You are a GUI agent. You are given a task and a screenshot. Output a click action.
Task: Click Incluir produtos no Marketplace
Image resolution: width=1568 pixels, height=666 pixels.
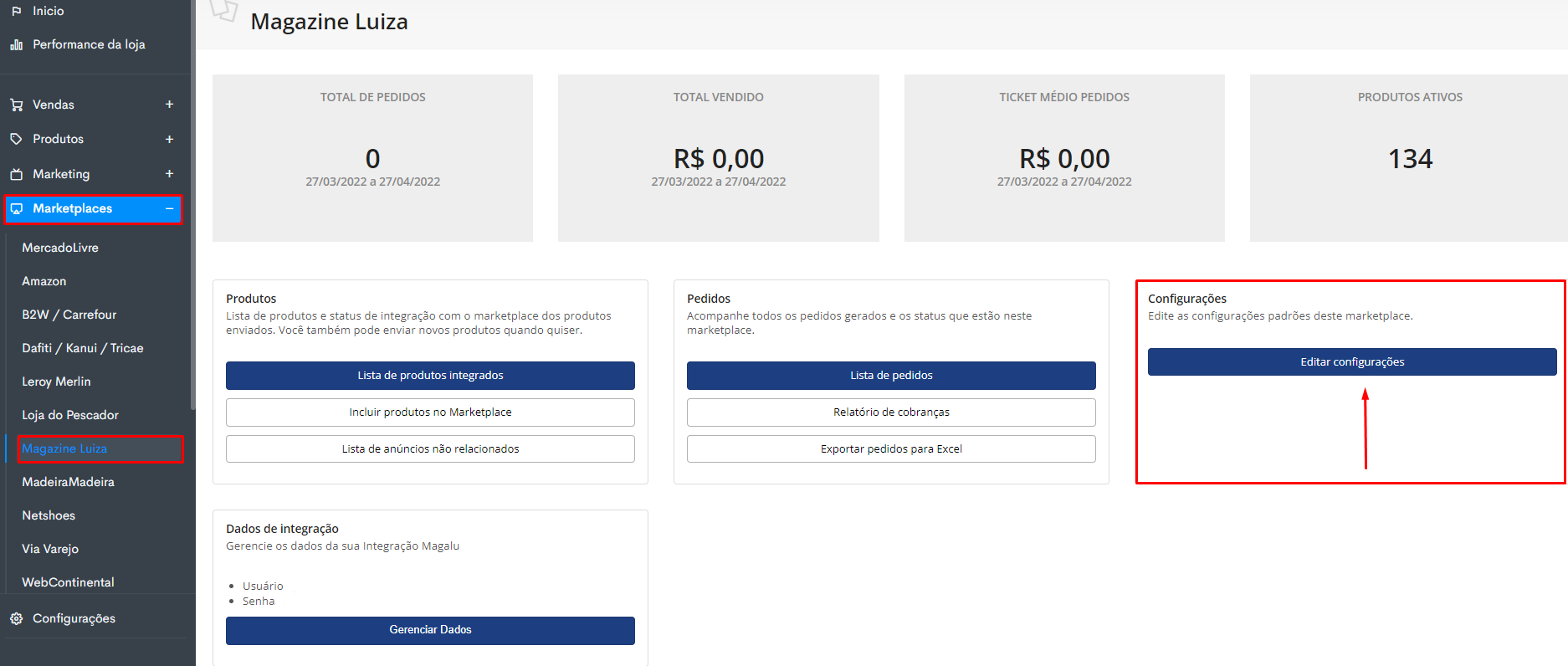(x=430, y=412)
